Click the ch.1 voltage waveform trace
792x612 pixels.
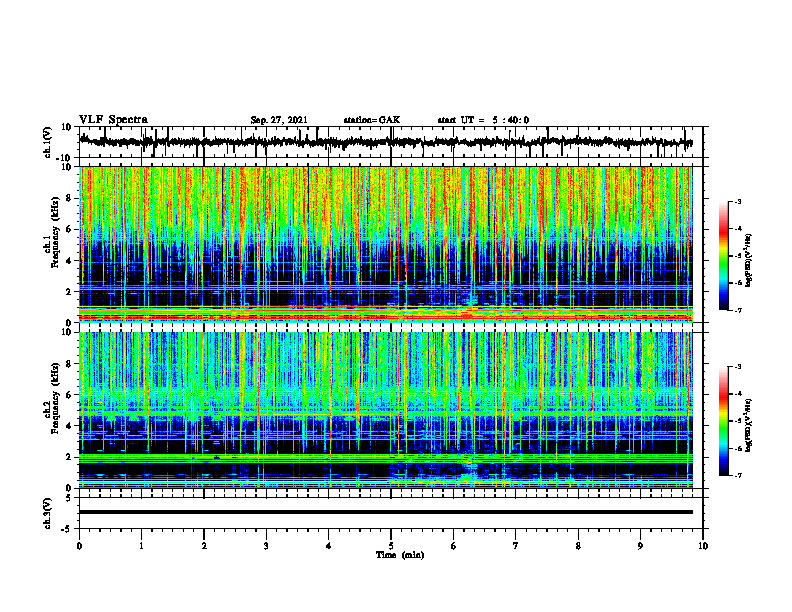click(386, 142)
